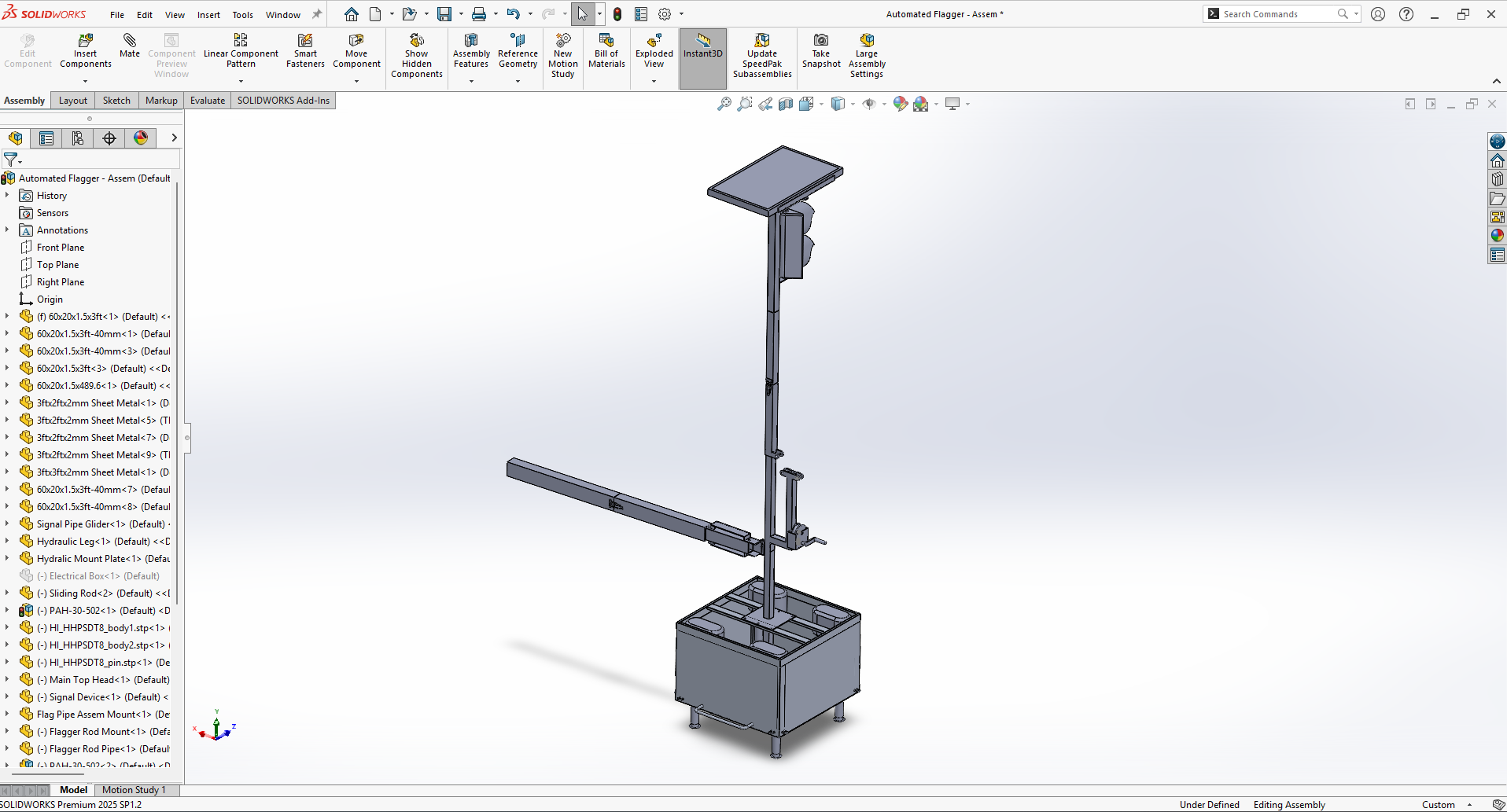The width and height of the screenshot is (1507, 812).
Task: Switch to Motion Study 1 tab
Action: click(134, 790)
